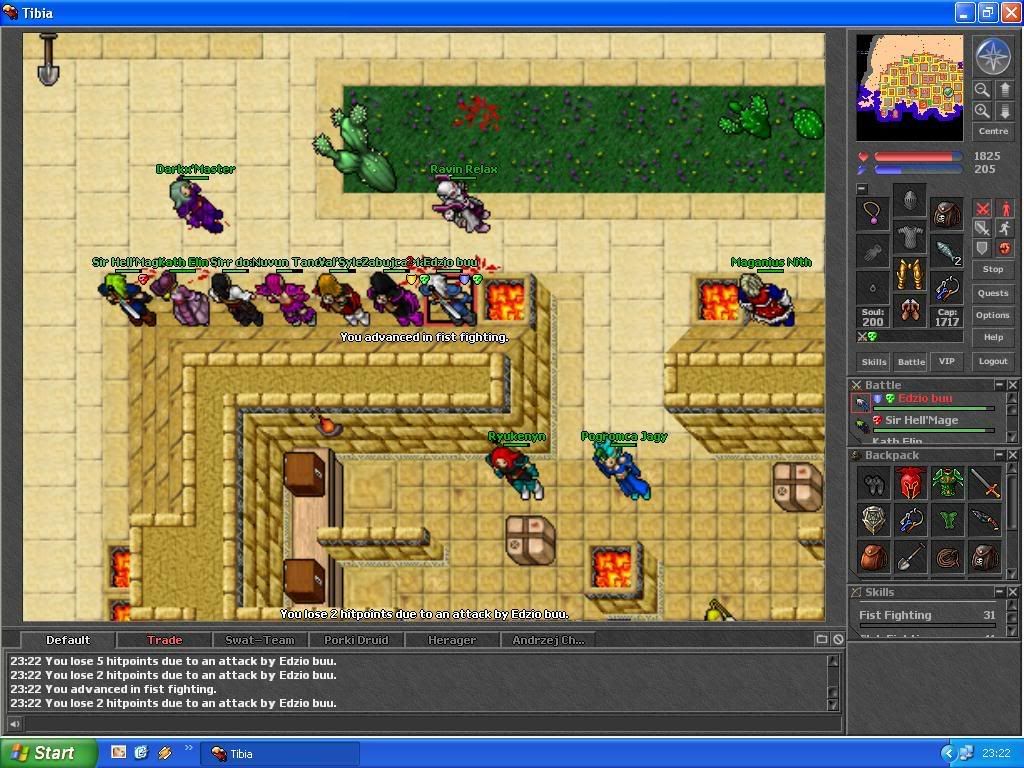The height and width of the screenshot is (768, 1024).
Task: Set balanced fight mode
Action: tap(982, 228)
